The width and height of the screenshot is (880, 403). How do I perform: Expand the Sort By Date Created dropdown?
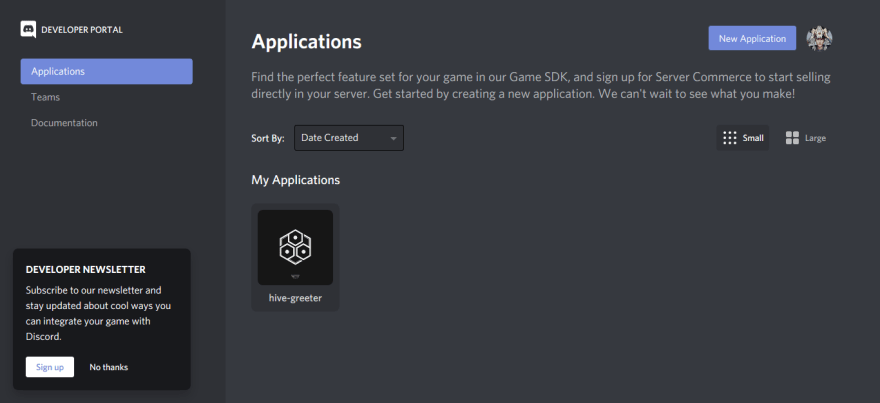pyautogui.click(x=349, y=138)
